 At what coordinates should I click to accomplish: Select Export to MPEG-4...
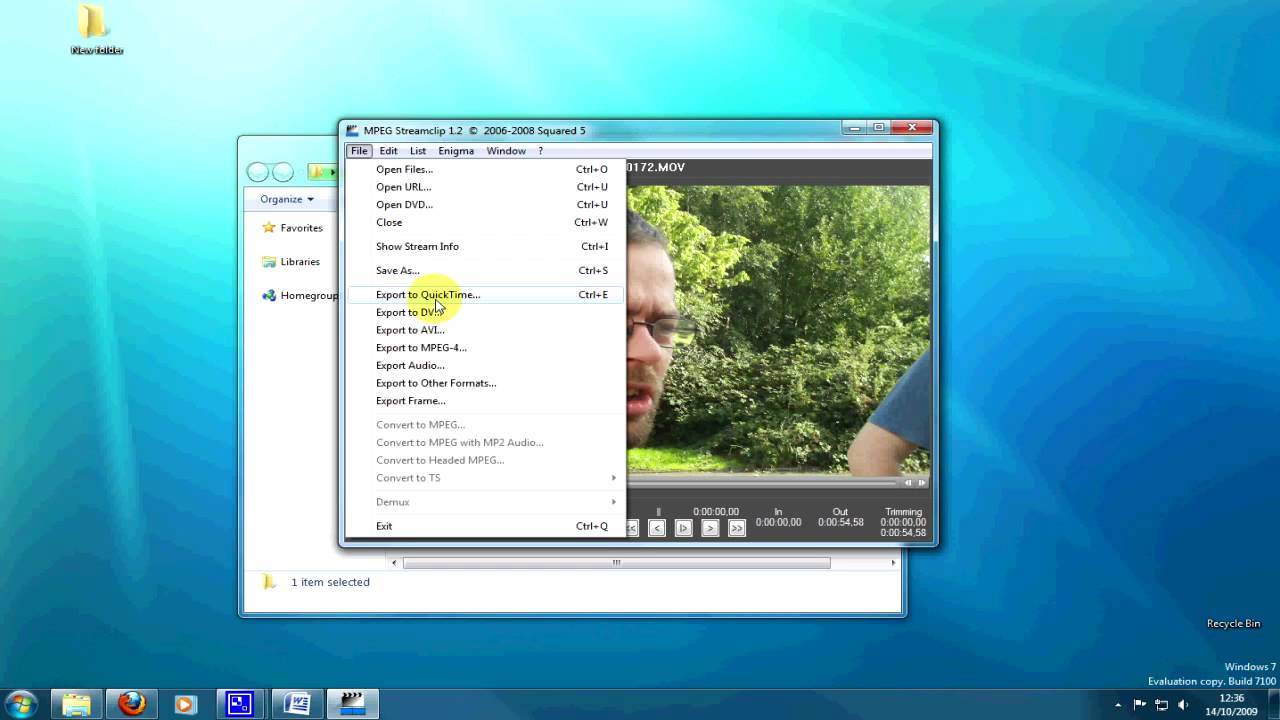485,348
